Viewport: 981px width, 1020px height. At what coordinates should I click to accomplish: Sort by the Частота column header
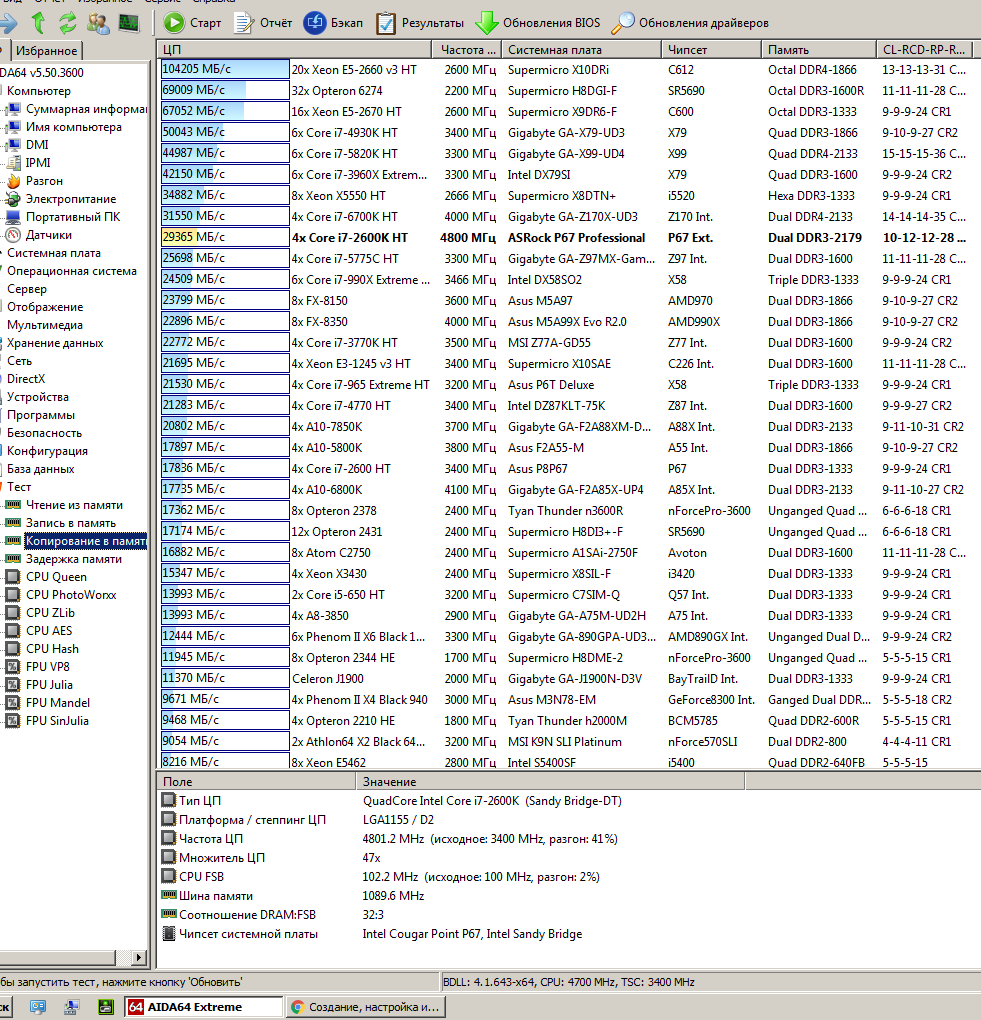pyautogui.click(x=466, y=49)
